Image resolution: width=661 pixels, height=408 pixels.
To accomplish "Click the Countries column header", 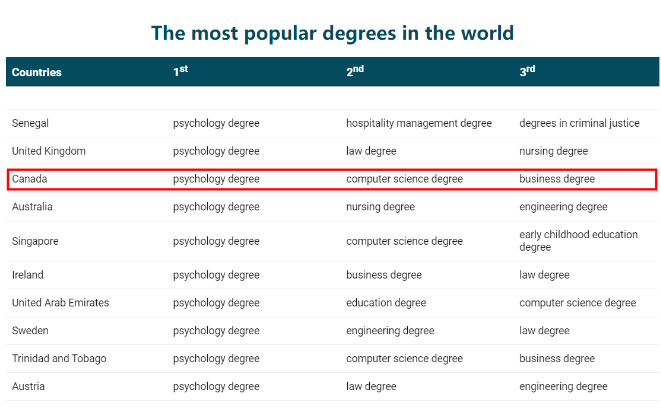I will 37,72.
